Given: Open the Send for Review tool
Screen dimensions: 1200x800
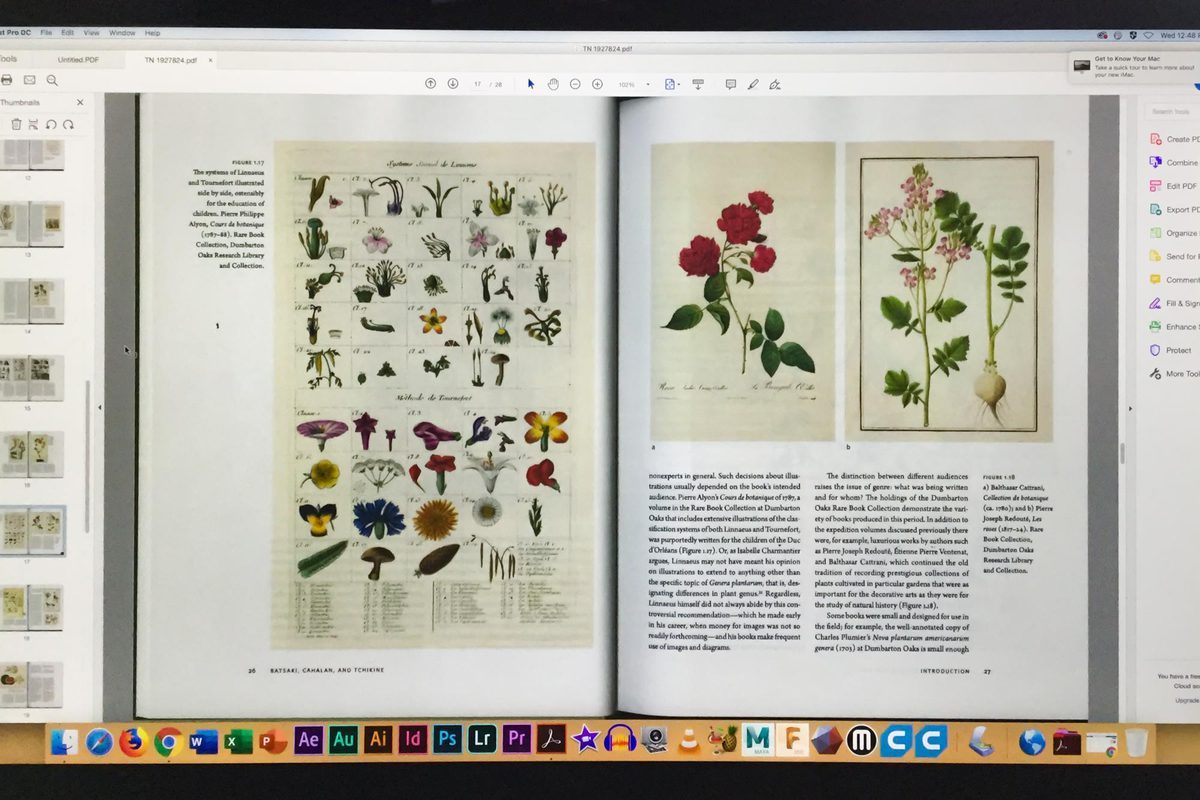Looking at the screenshot, I should point(1174,256).
